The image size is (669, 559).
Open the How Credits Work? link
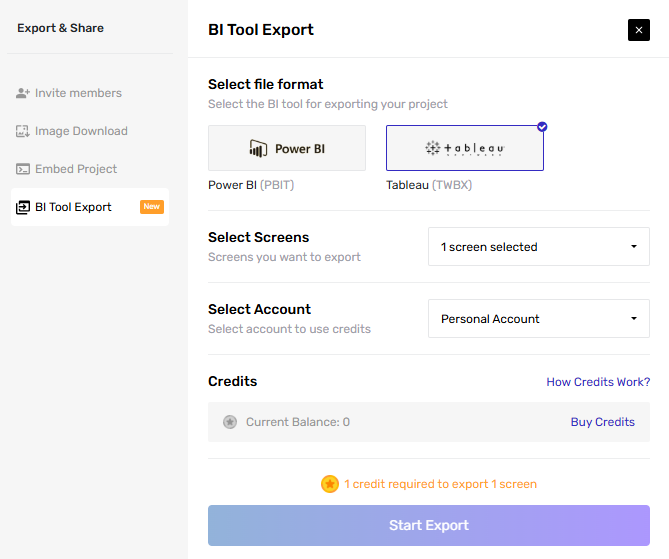[597, 382]
